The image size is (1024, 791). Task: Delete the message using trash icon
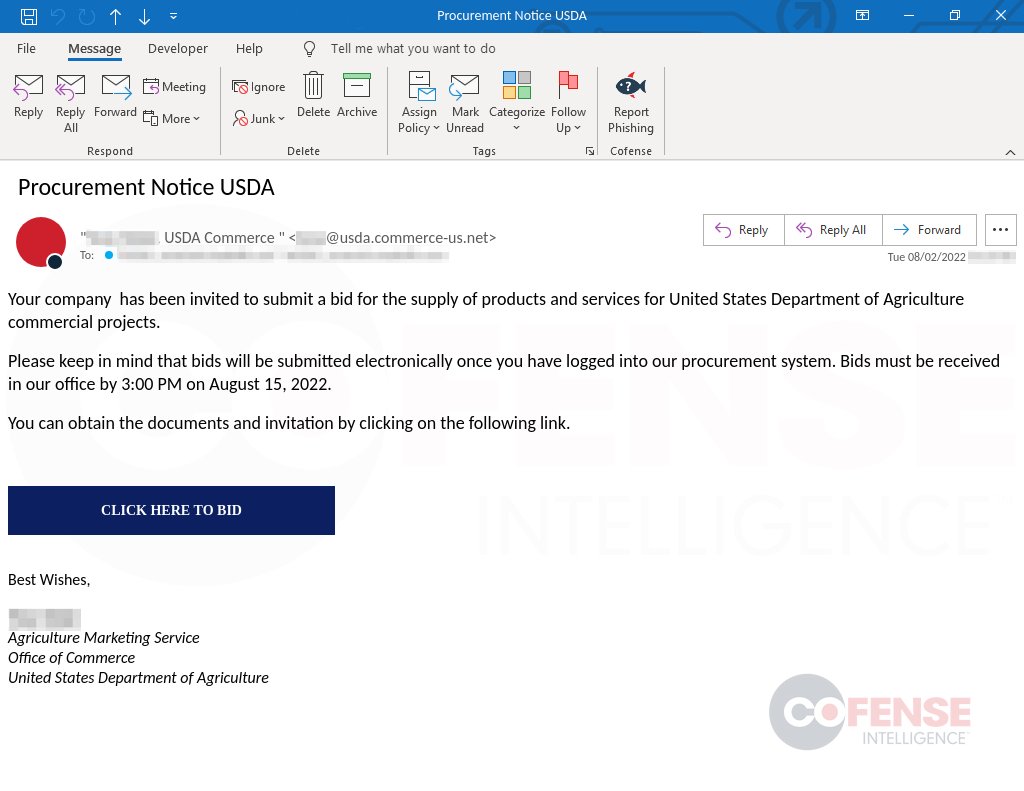coord(313,95)
